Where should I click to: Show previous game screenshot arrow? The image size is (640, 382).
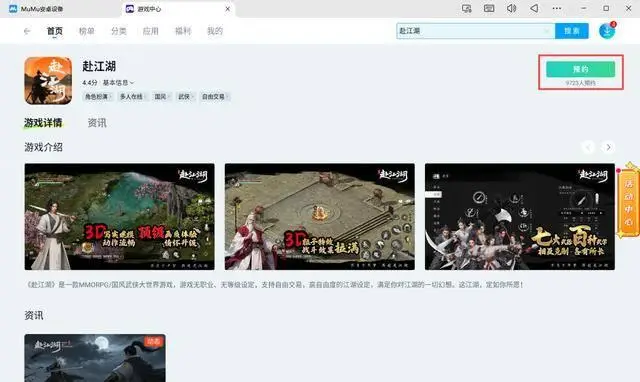(x=588, y=147)
